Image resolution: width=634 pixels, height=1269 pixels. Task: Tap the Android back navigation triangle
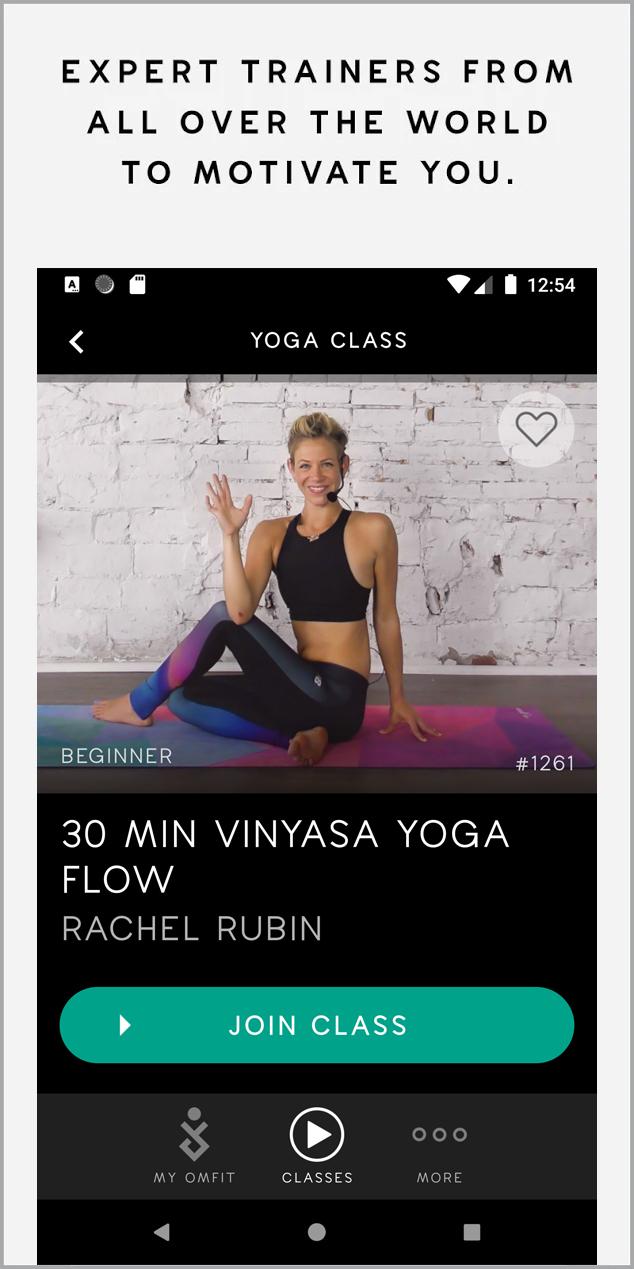click(161, 1232)
